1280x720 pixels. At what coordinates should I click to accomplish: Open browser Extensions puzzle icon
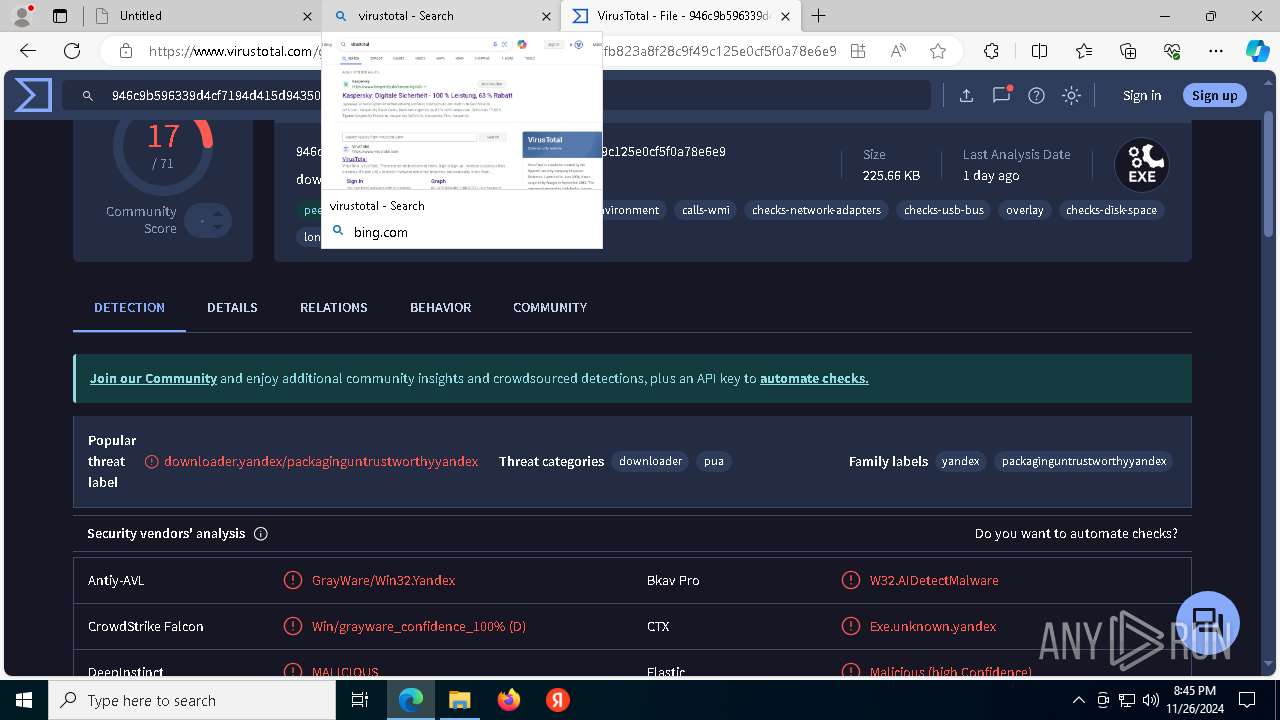point(991,51)
